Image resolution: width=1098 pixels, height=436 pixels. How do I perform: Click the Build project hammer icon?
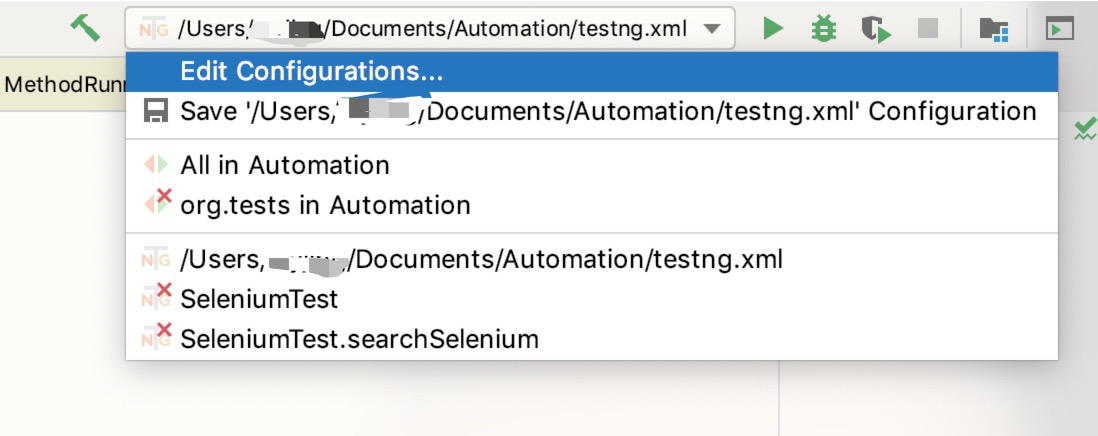coord(86,28)
